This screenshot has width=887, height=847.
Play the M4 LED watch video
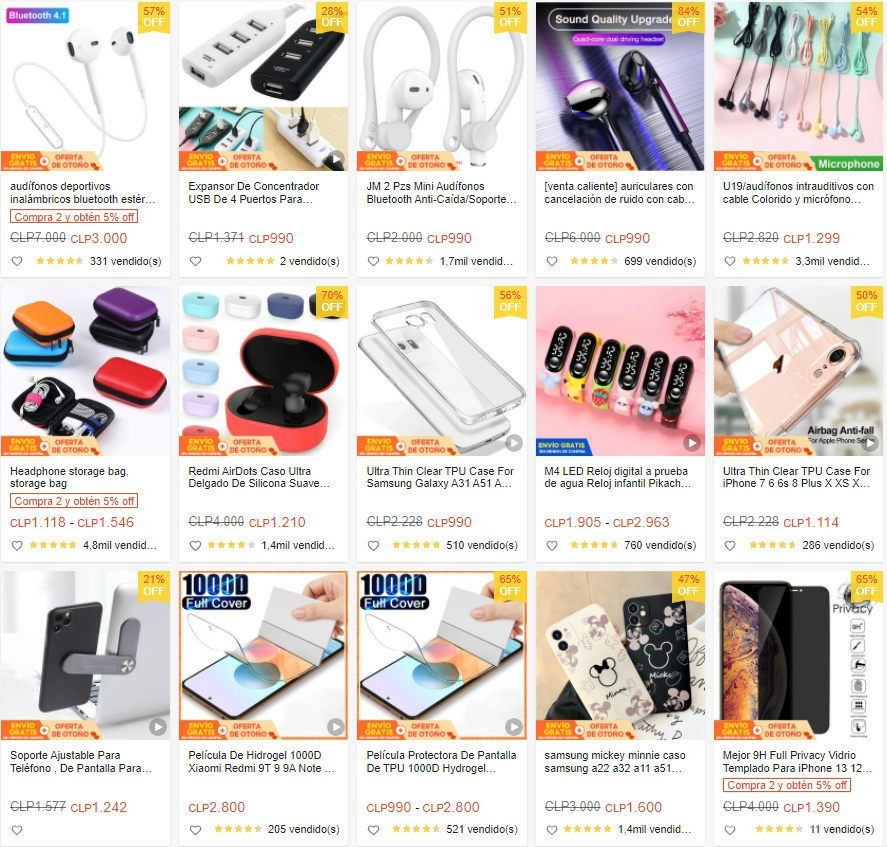[692, 443]
